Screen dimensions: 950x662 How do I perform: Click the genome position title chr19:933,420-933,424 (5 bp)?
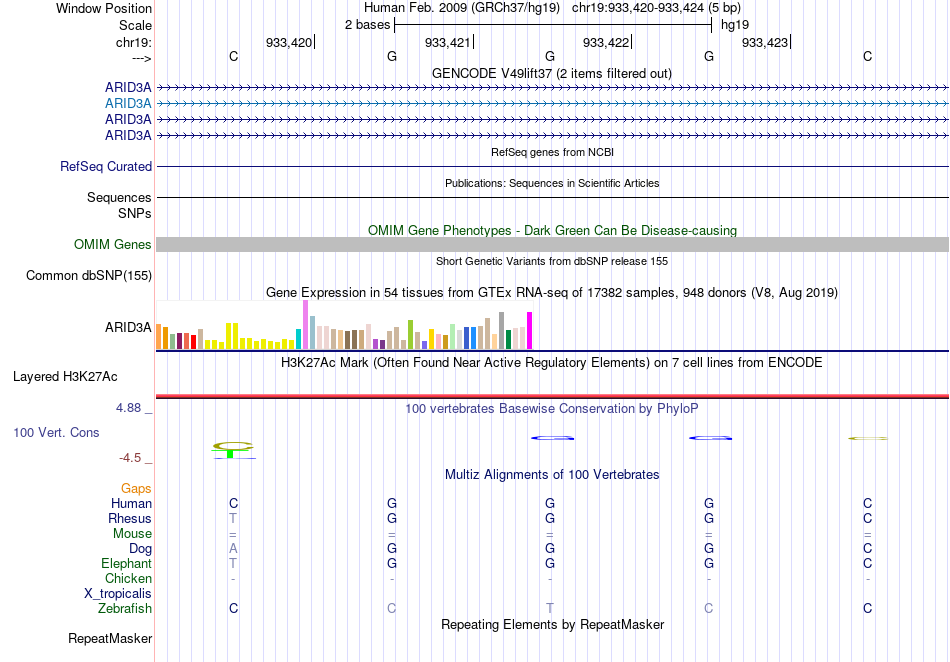click(x=656, y=8)
